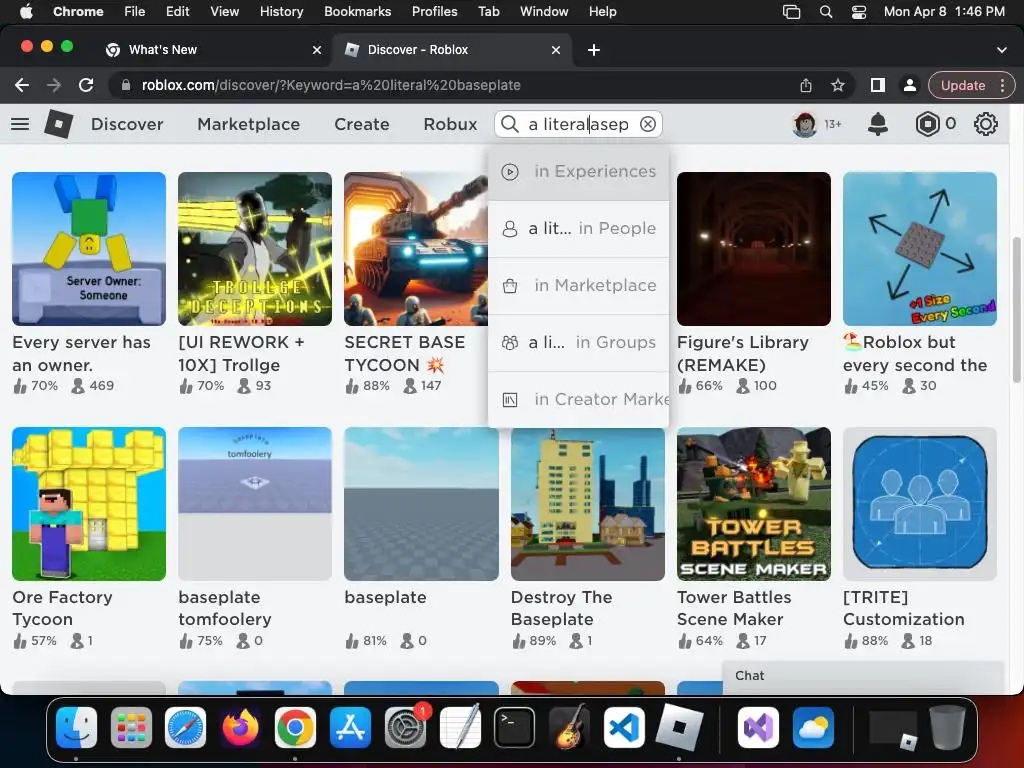The width and height of the screenshot is (1024, 768).
Task: Select 'in Marketplace' search suggestion
Action: [x=579, y=285]
